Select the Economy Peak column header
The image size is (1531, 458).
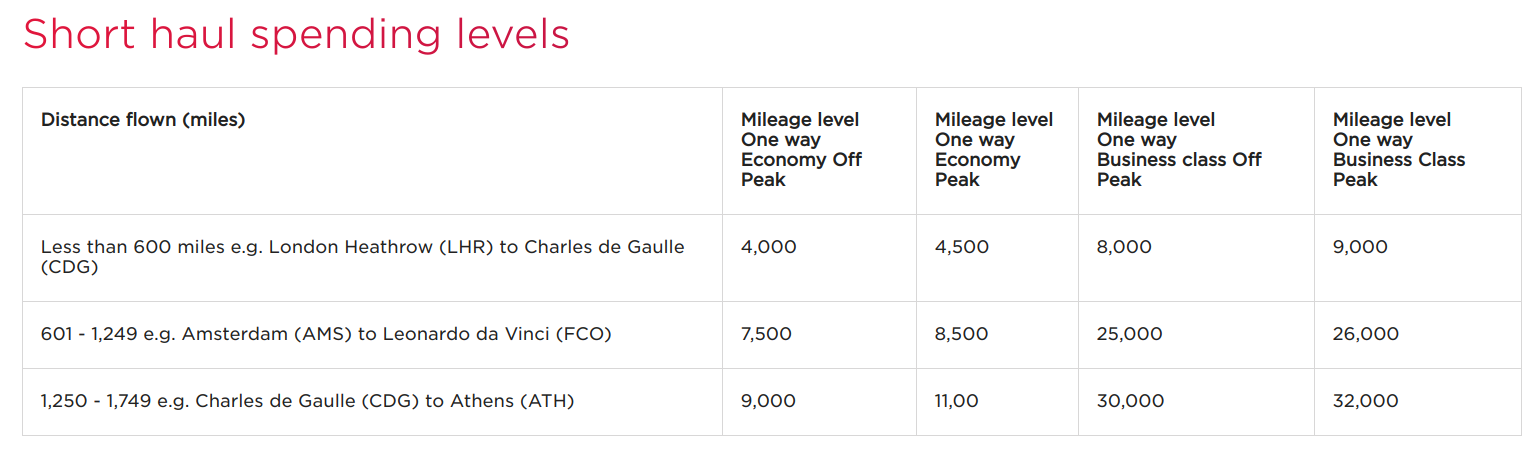[x=994, y=150]
